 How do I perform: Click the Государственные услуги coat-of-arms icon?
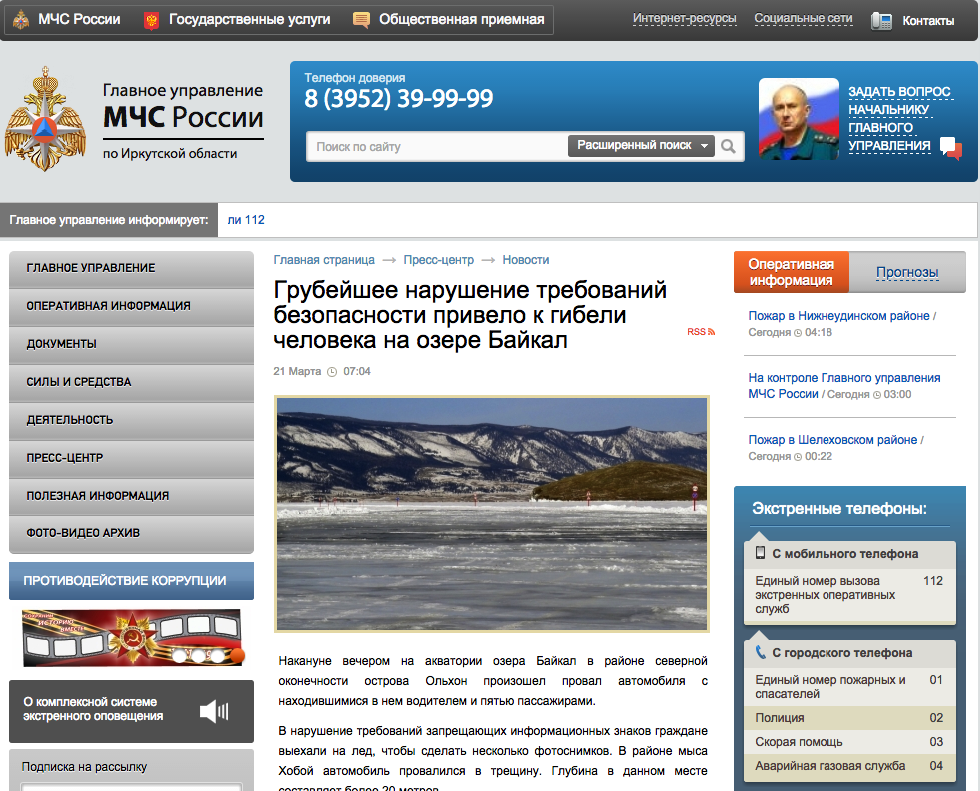click(x=151, y=21)
